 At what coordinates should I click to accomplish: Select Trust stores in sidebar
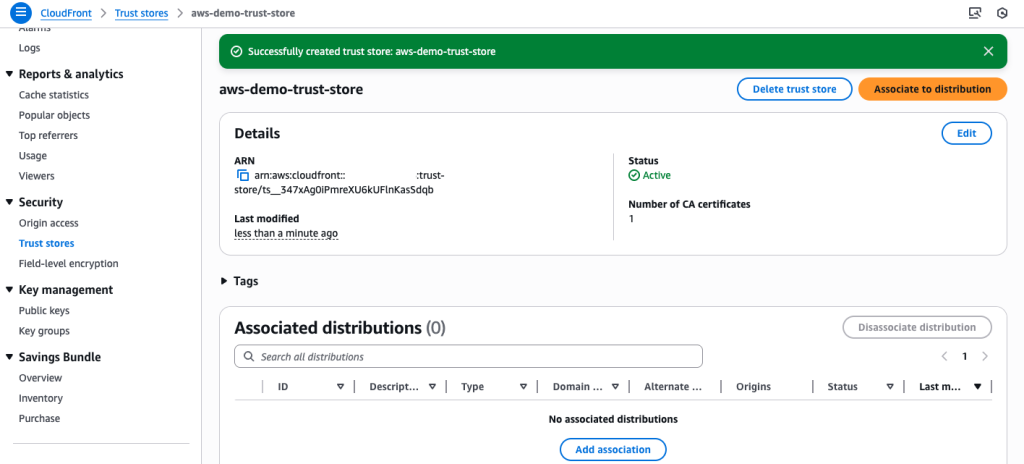[46, 243]
